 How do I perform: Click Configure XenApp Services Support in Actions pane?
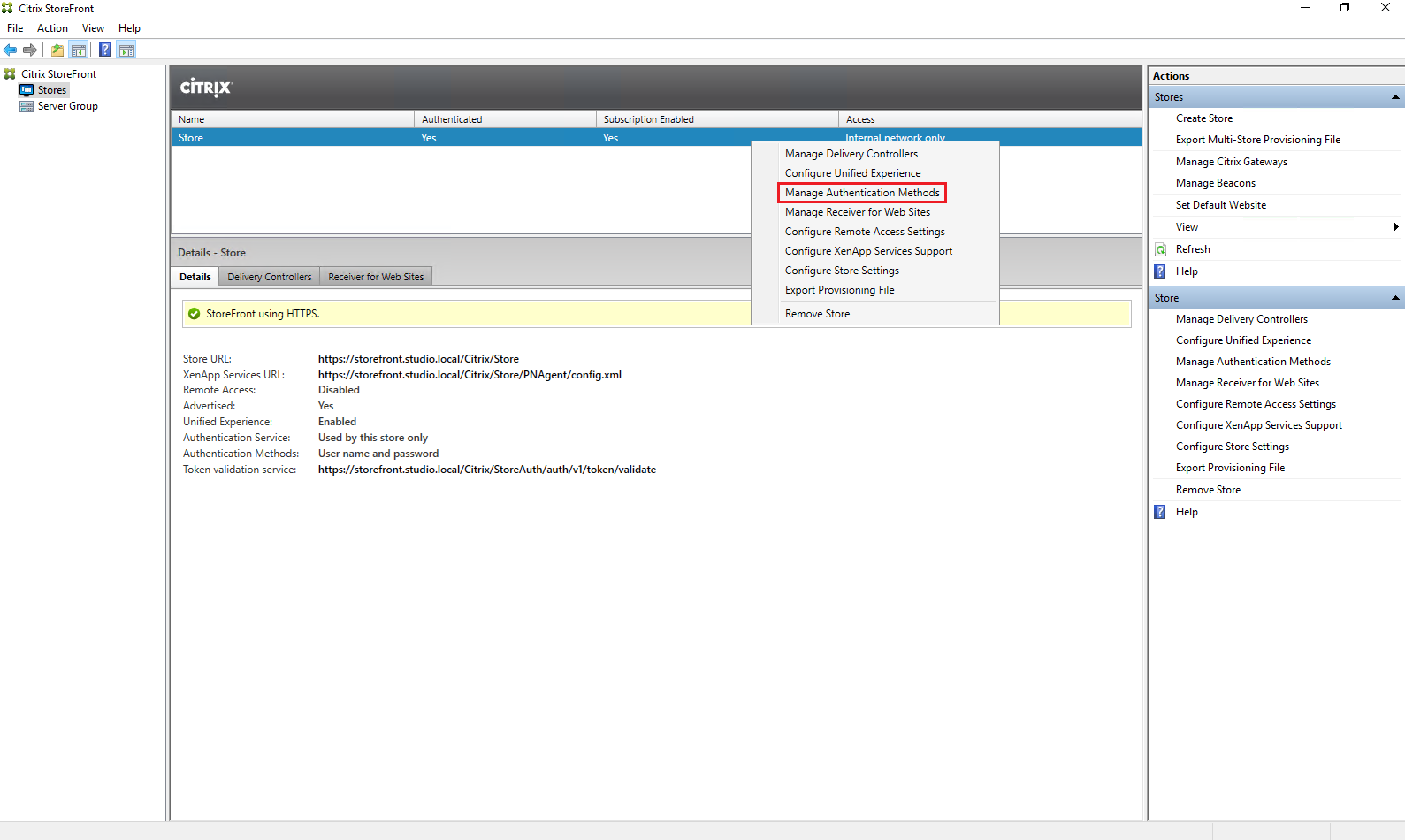pos(1258,425)
